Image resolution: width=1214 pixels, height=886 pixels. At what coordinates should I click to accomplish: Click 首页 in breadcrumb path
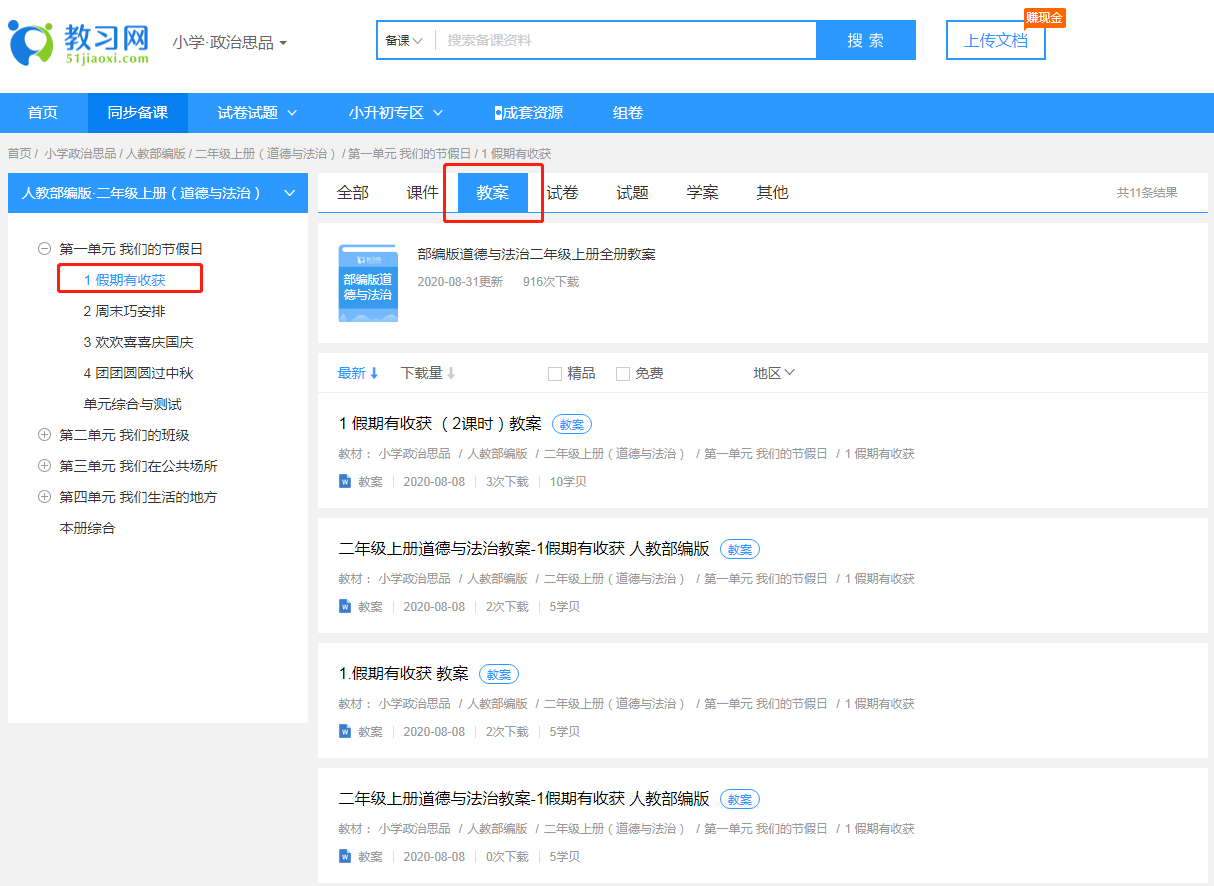(20, 154)
